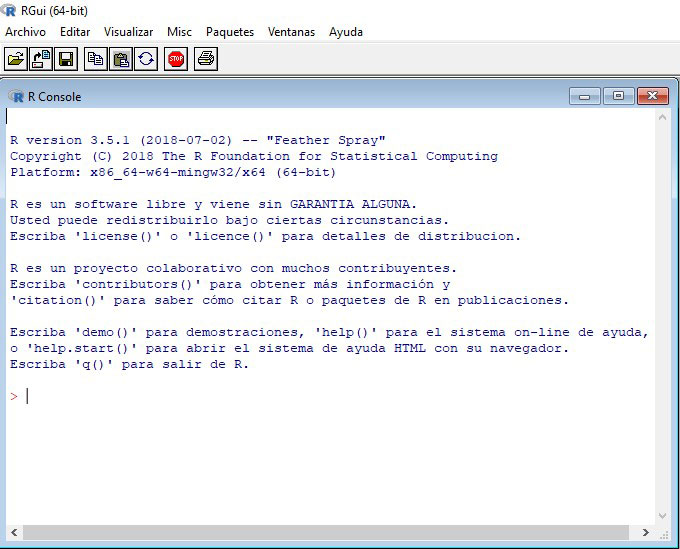
Task: Open the Misc menu
Action: (x=179, y=32)
